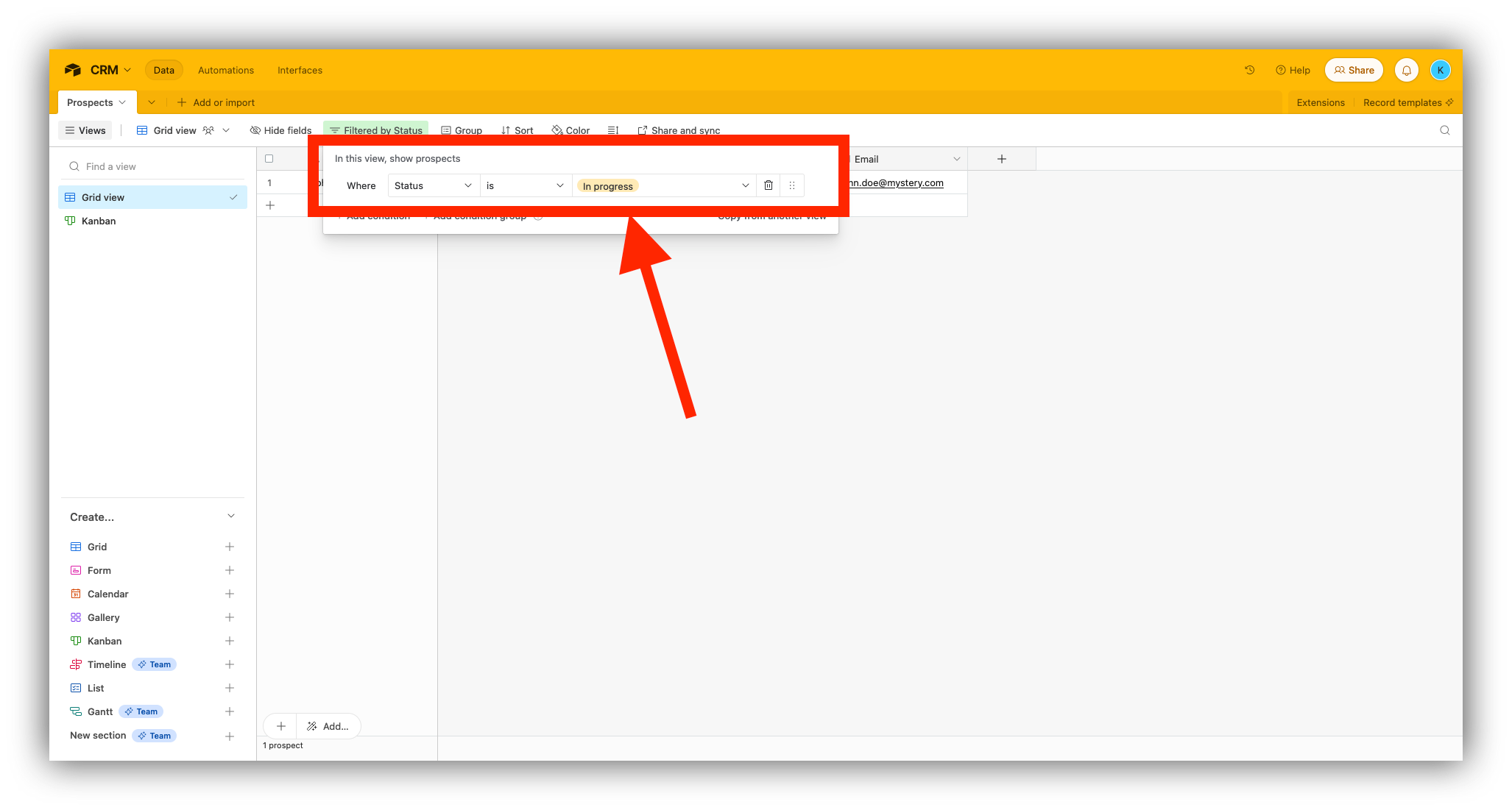The width and height of the screenshot is (1512, 810).
Task: Click plus next to Timeline
Action: (x=230, y=664)
